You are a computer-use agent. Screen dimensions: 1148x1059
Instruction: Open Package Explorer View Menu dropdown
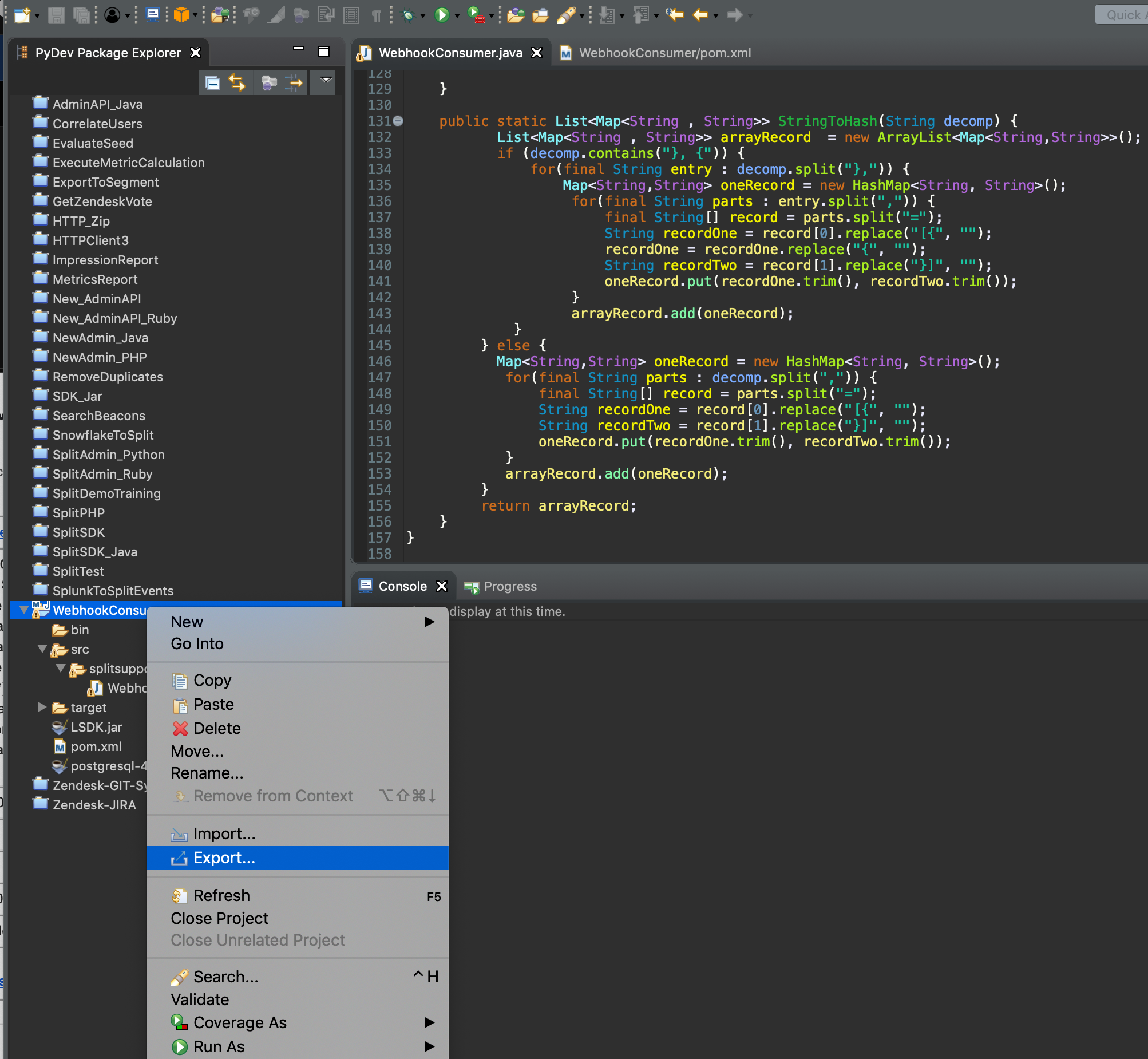(326, 81)
